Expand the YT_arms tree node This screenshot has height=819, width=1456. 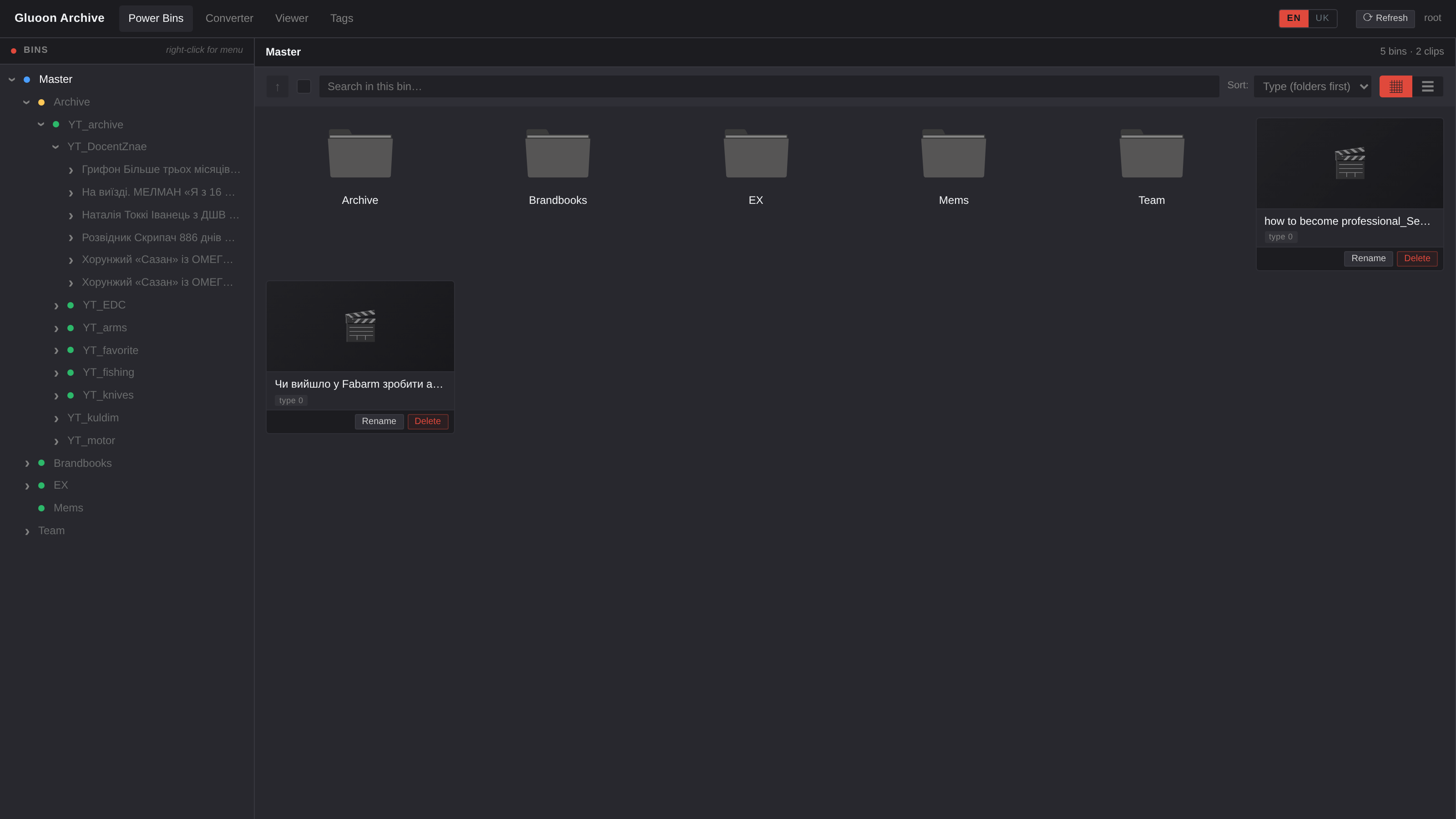[x=56, y=329]
